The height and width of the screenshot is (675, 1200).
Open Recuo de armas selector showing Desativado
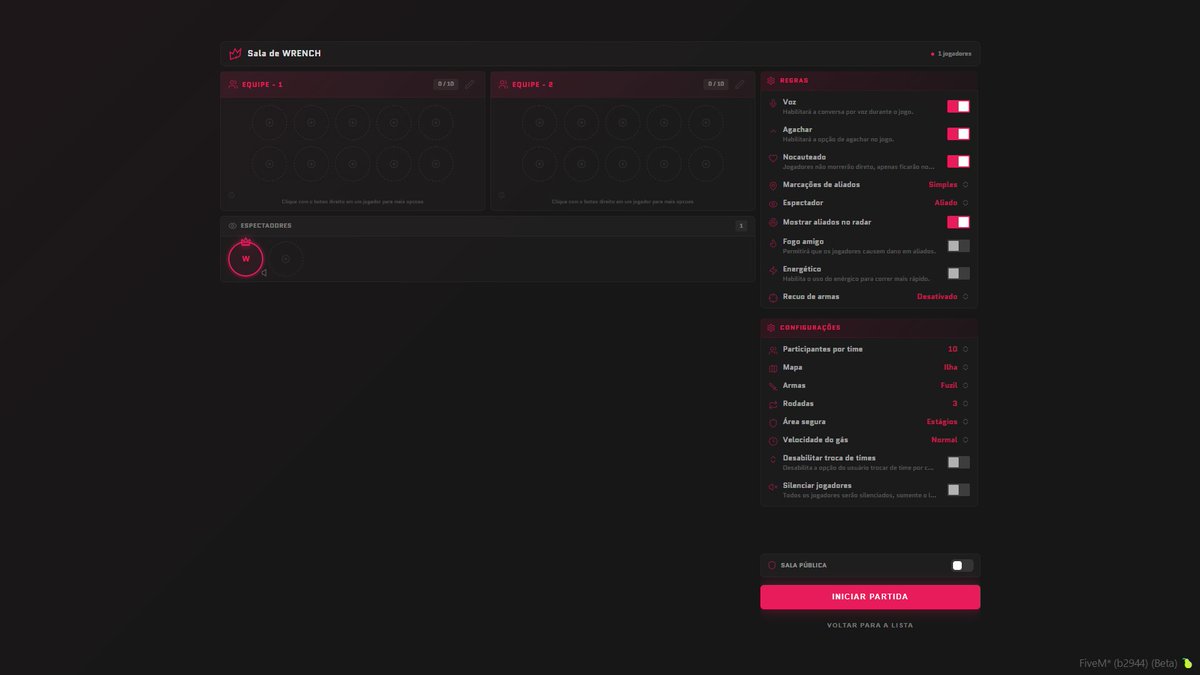point(942,297)
